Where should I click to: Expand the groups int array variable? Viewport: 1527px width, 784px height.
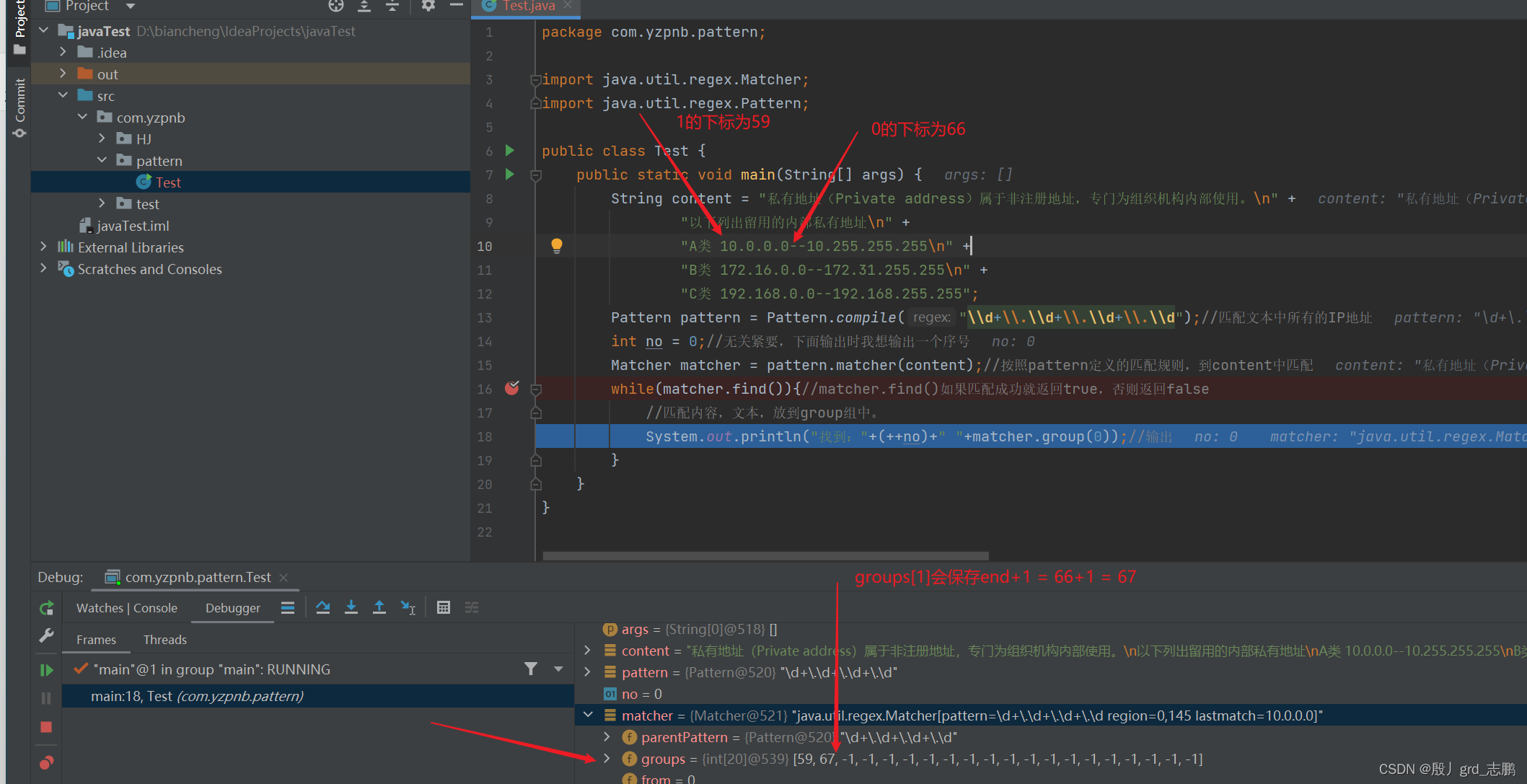click(607, 759)
